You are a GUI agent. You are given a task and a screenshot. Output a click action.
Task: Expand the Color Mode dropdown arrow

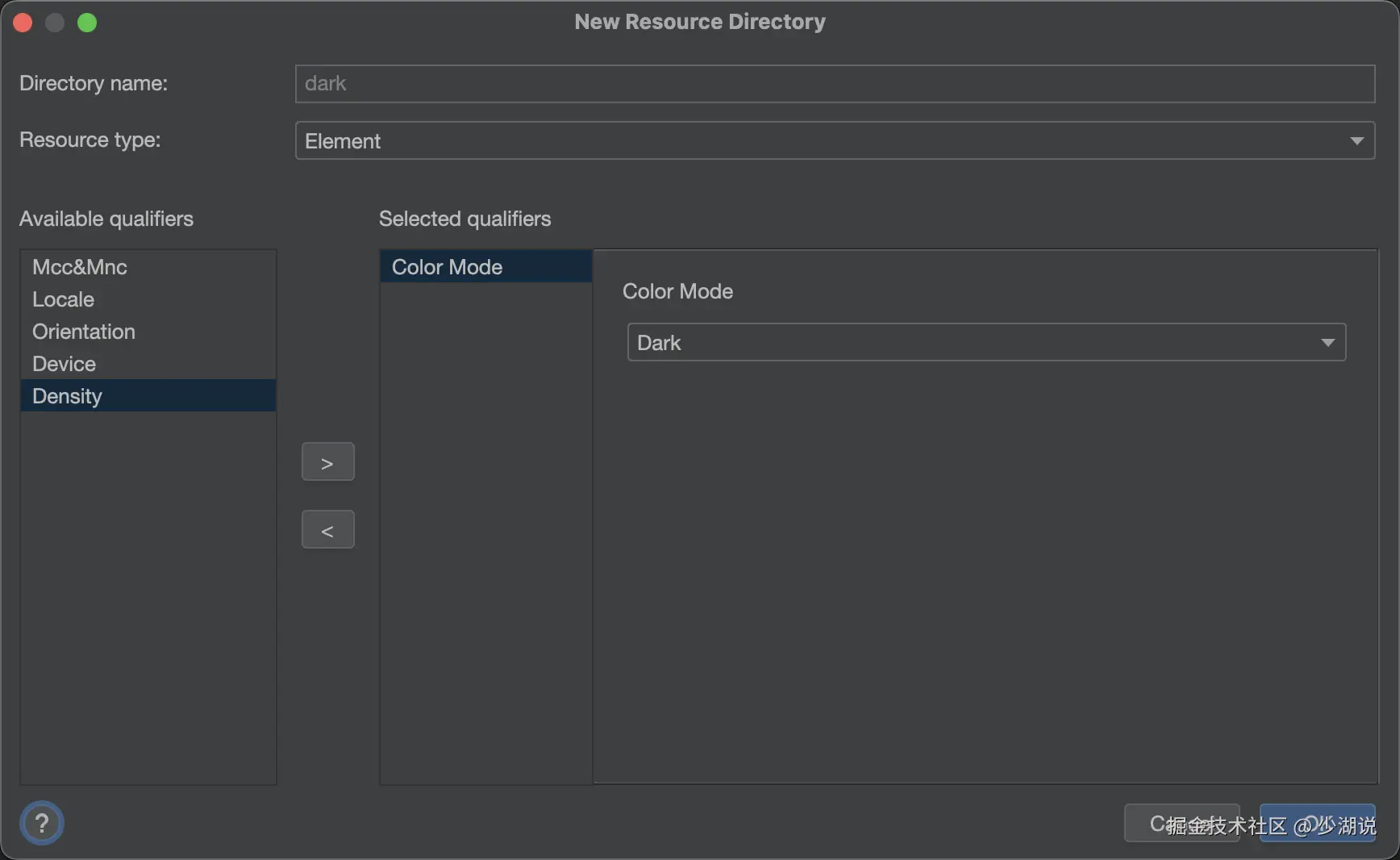[x=1327, y=343]
